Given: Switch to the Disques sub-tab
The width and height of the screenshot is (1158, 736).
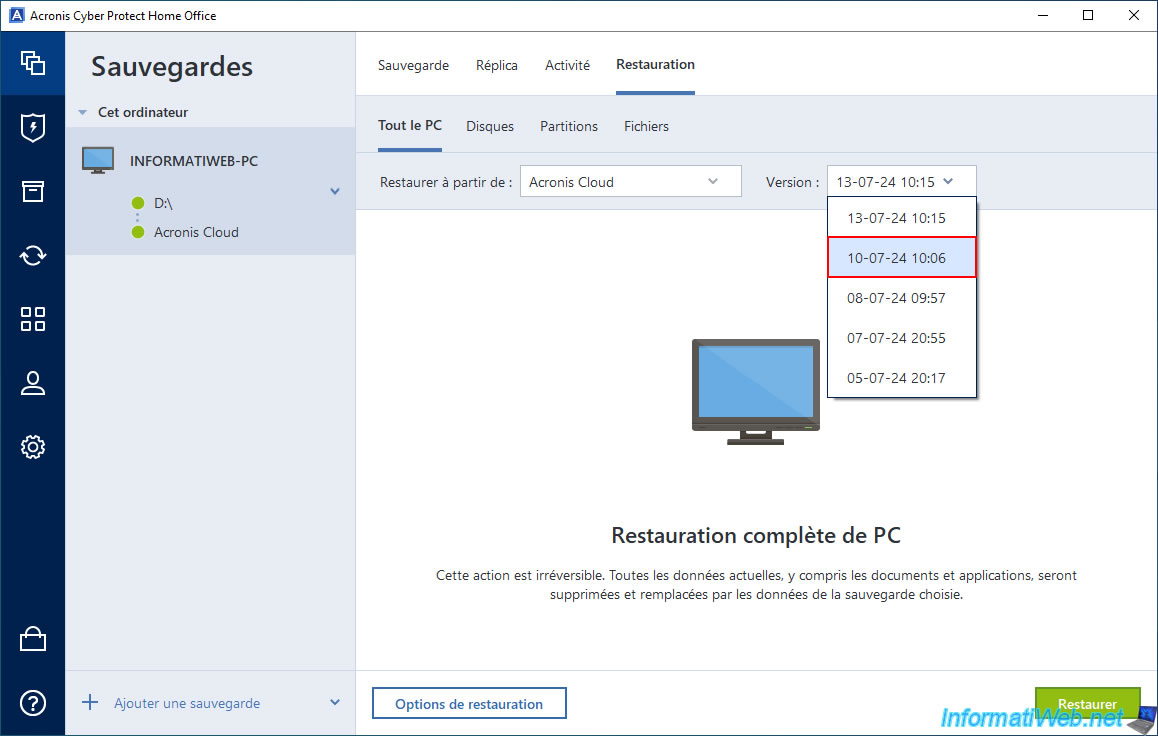Looking at the screenshot, I should (x=490, y=126).
